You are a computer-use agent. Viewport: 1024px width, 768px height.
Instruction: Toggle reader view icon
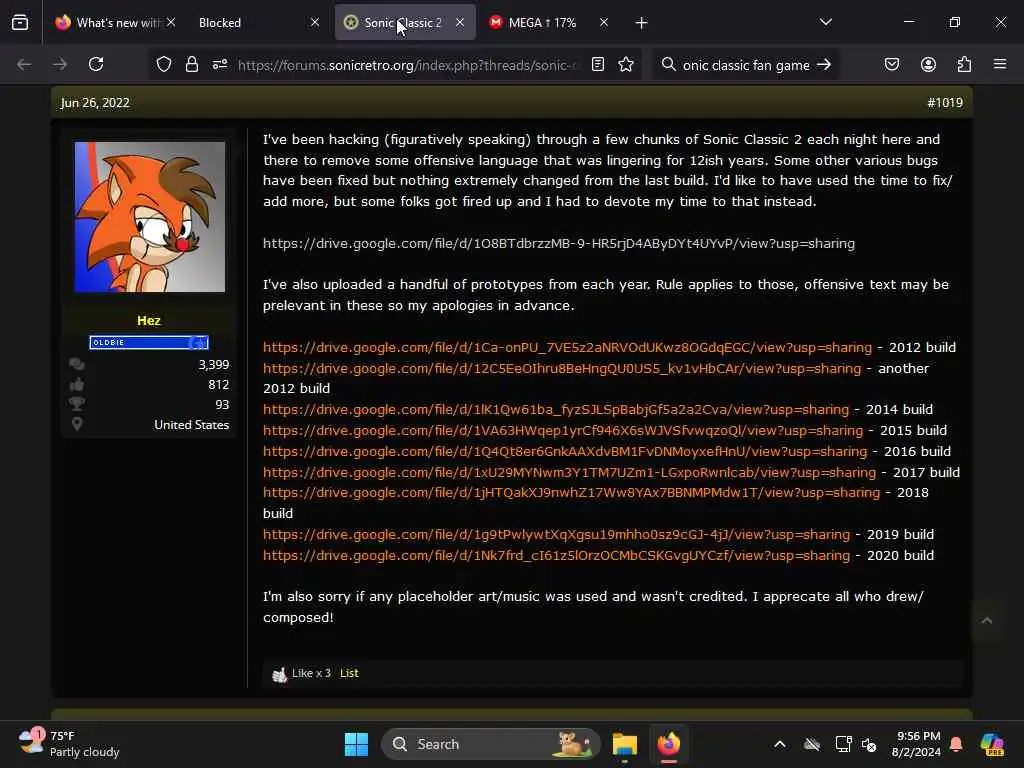pos(598,64)
